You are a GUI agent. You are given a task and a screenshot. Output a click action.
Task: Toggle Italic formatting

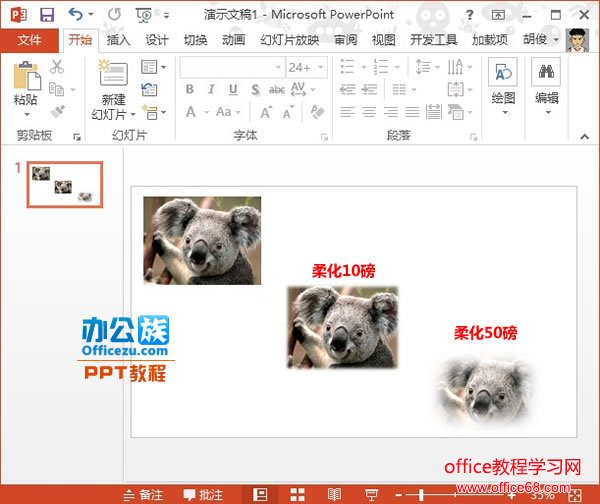point(211,89)
